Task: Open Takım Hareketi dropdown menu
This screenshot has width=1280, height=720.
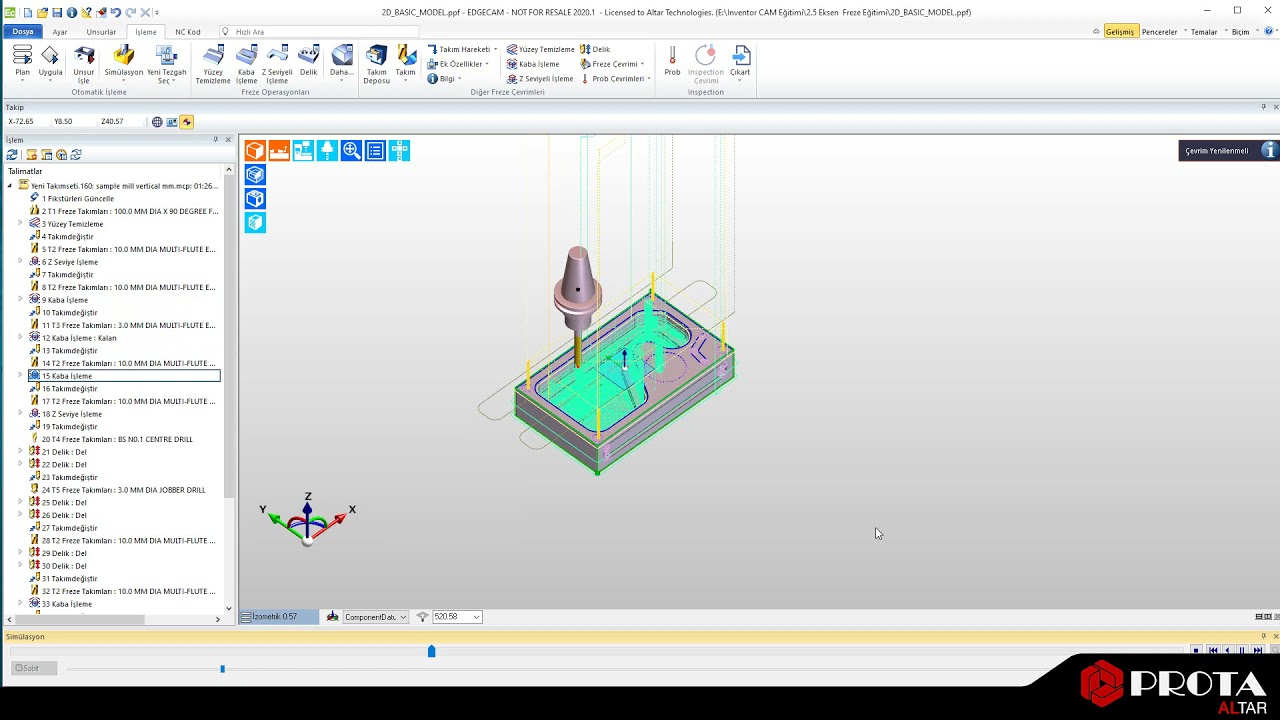Action: (461, 49)
